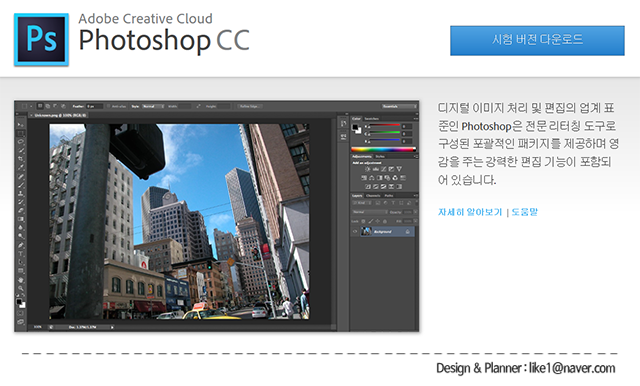Select the Crop tool

coord(20,159)
